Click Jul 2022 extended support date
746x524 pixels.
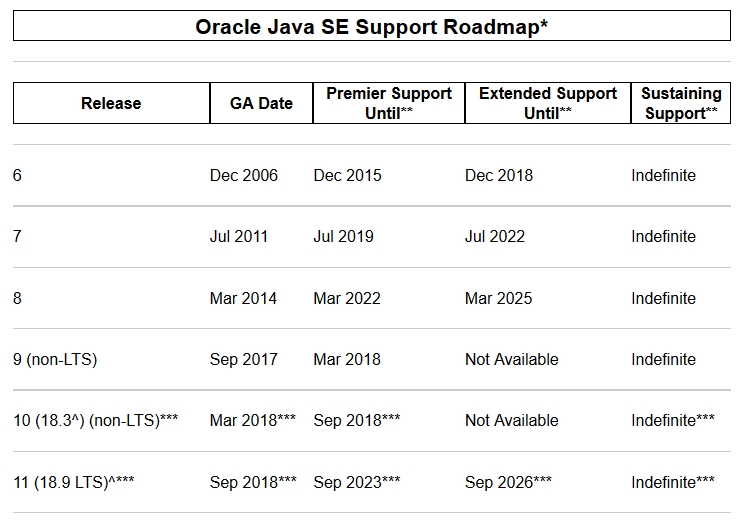pyautogui.click(x=495, y=237)
